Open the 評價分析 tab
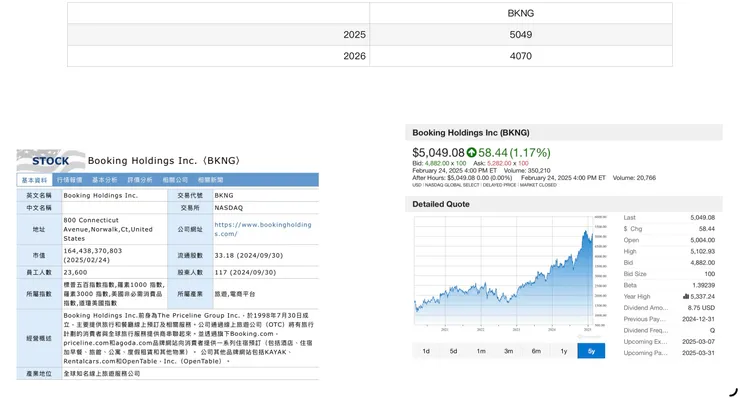Viewport: 740px width, 398px height. [x=140, y=180]
